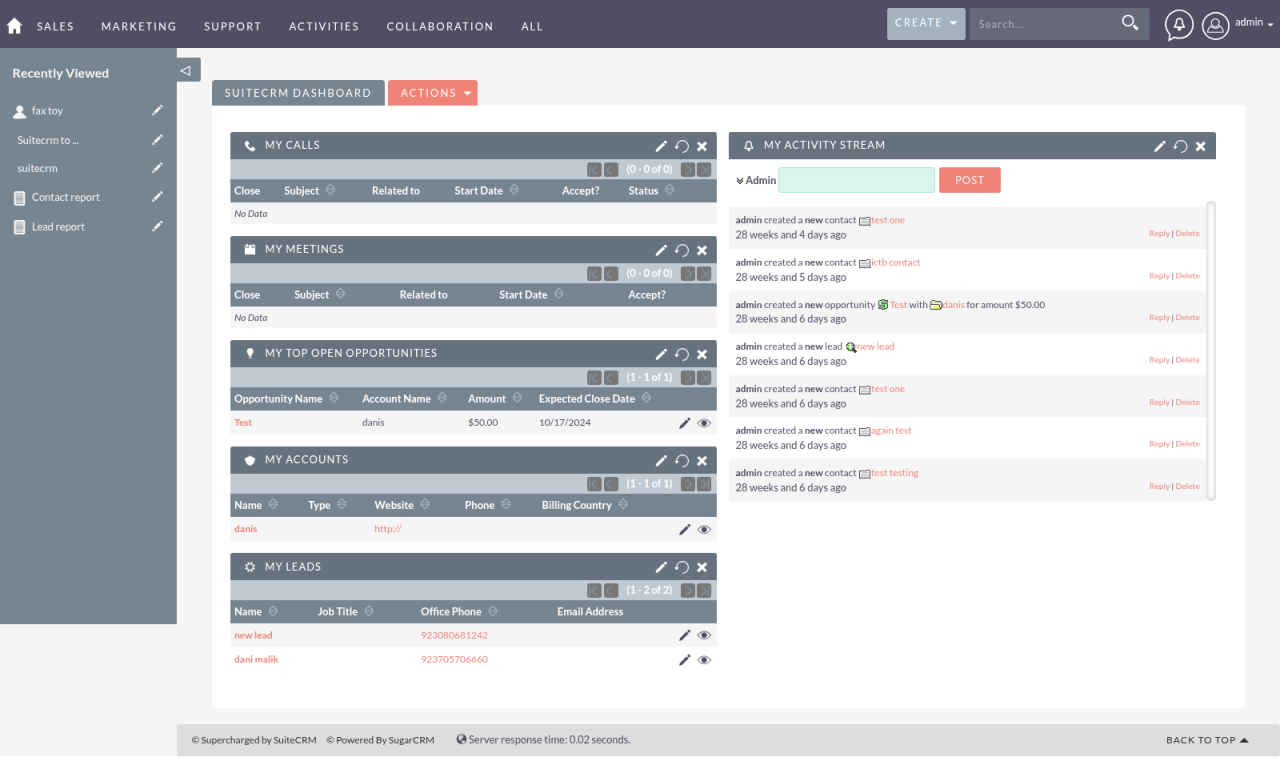
Task: Open the notifications bell icon
Action: coord(1179,25)
